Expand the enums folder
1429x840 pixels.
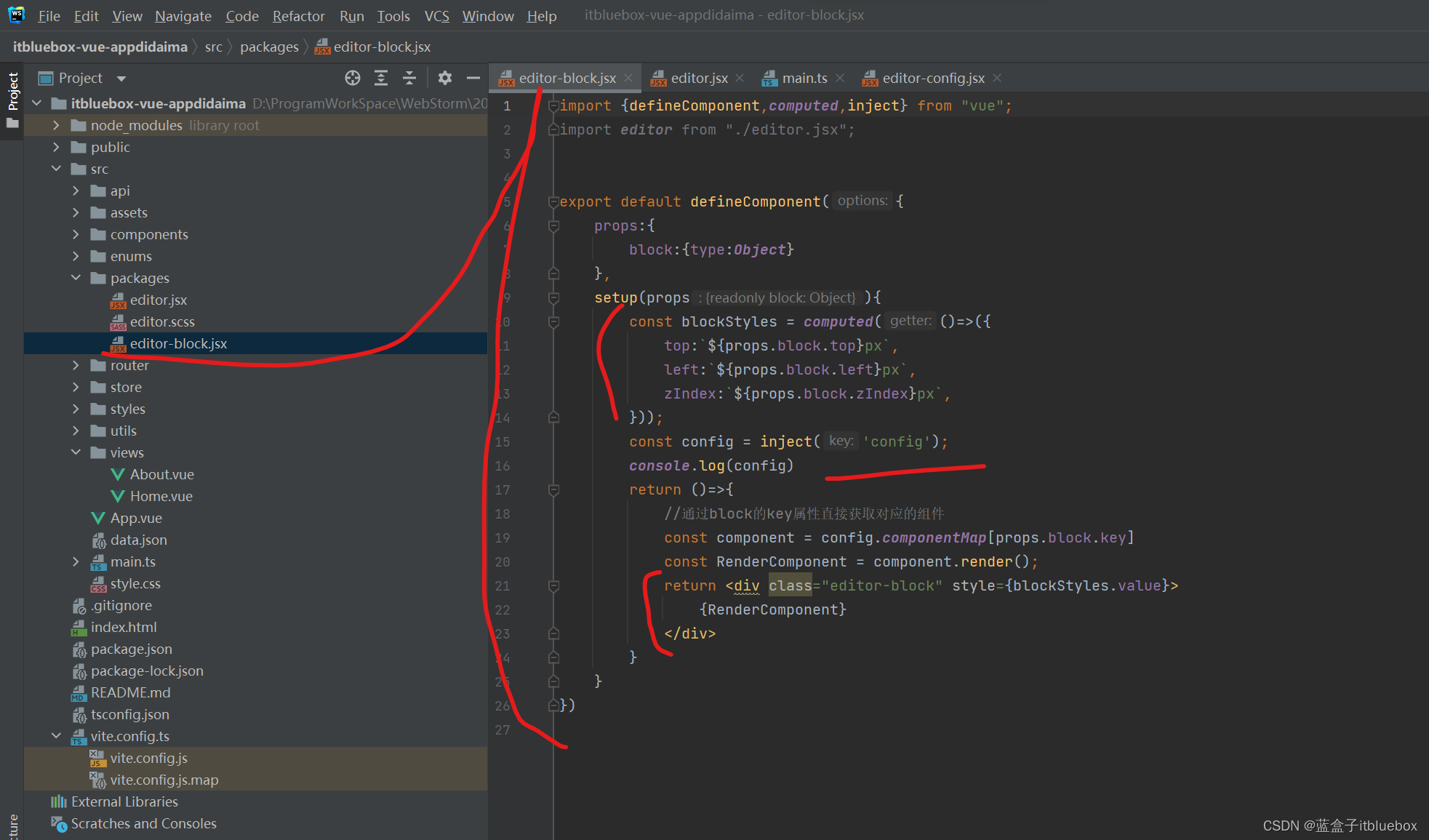pyautogui.click(x=76, y=256)
